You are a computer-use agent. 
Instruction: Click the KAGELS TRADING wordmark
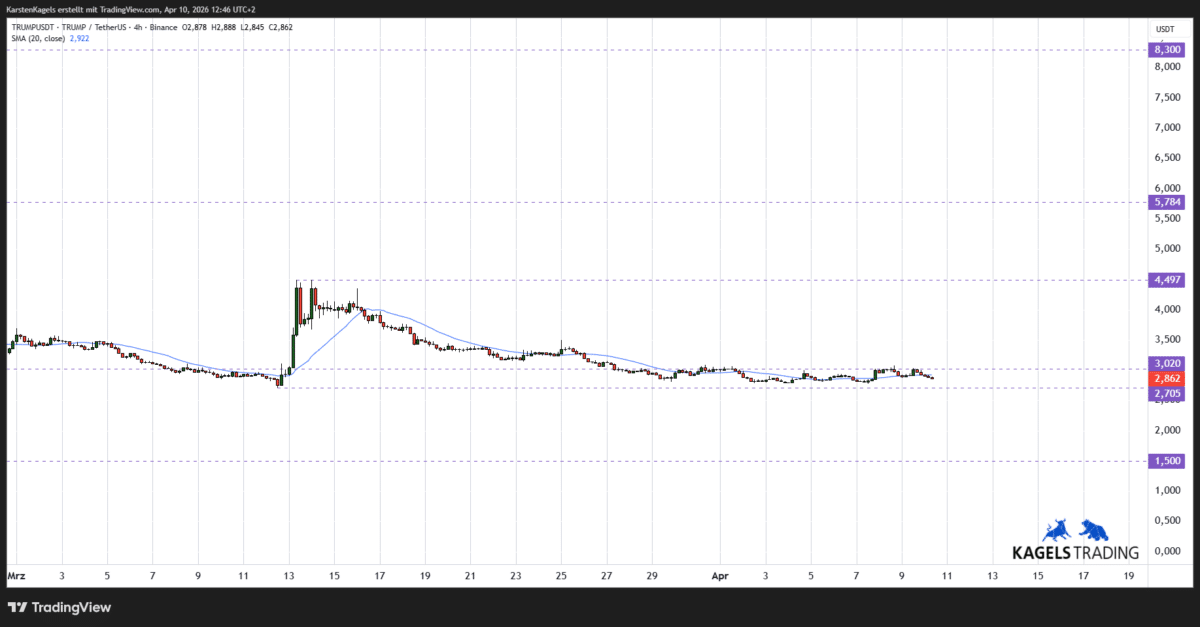coord(1078,550)
